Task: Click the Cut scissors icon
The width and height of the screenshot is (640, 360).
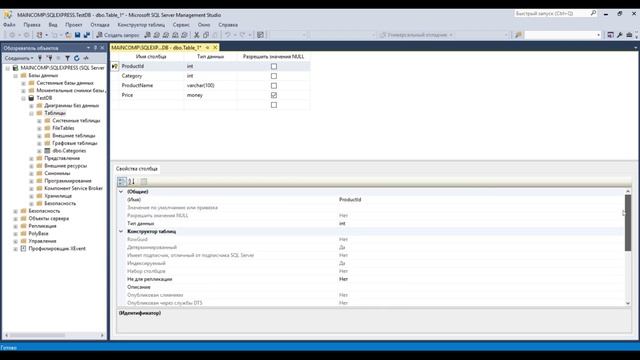Action: [x=197, y=35]
